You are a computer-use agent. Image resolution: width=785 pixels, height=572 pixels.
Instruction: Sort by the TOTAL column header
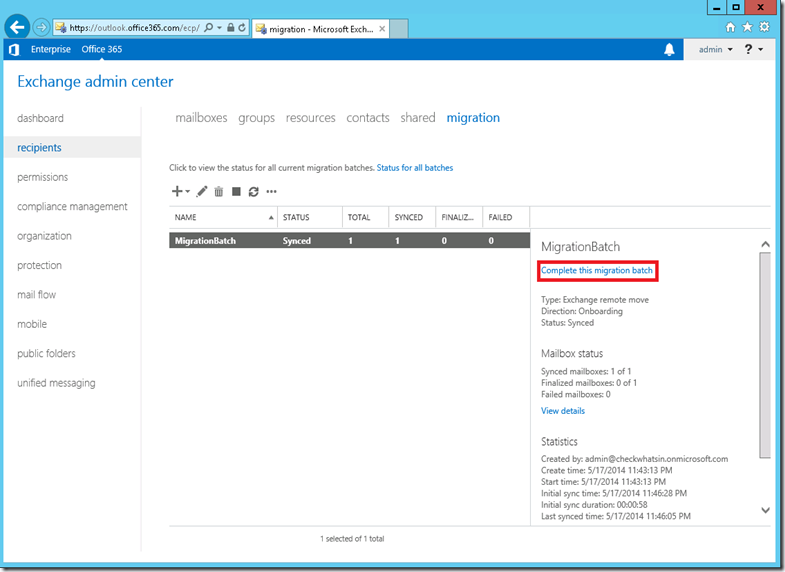(x=365, y=217)
